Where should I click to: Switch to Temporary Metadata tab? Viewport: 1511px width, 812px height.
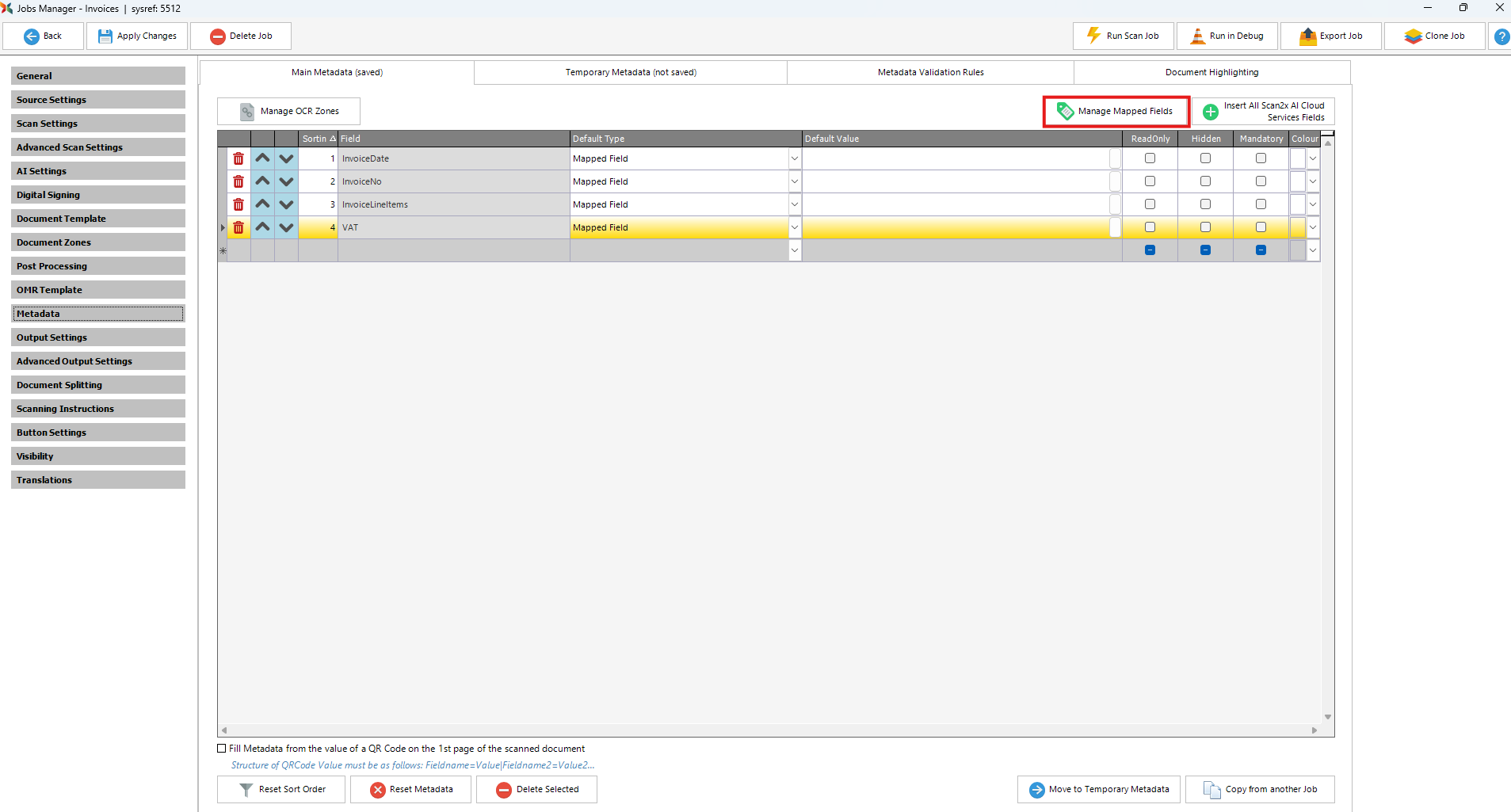tap(631, 72)
